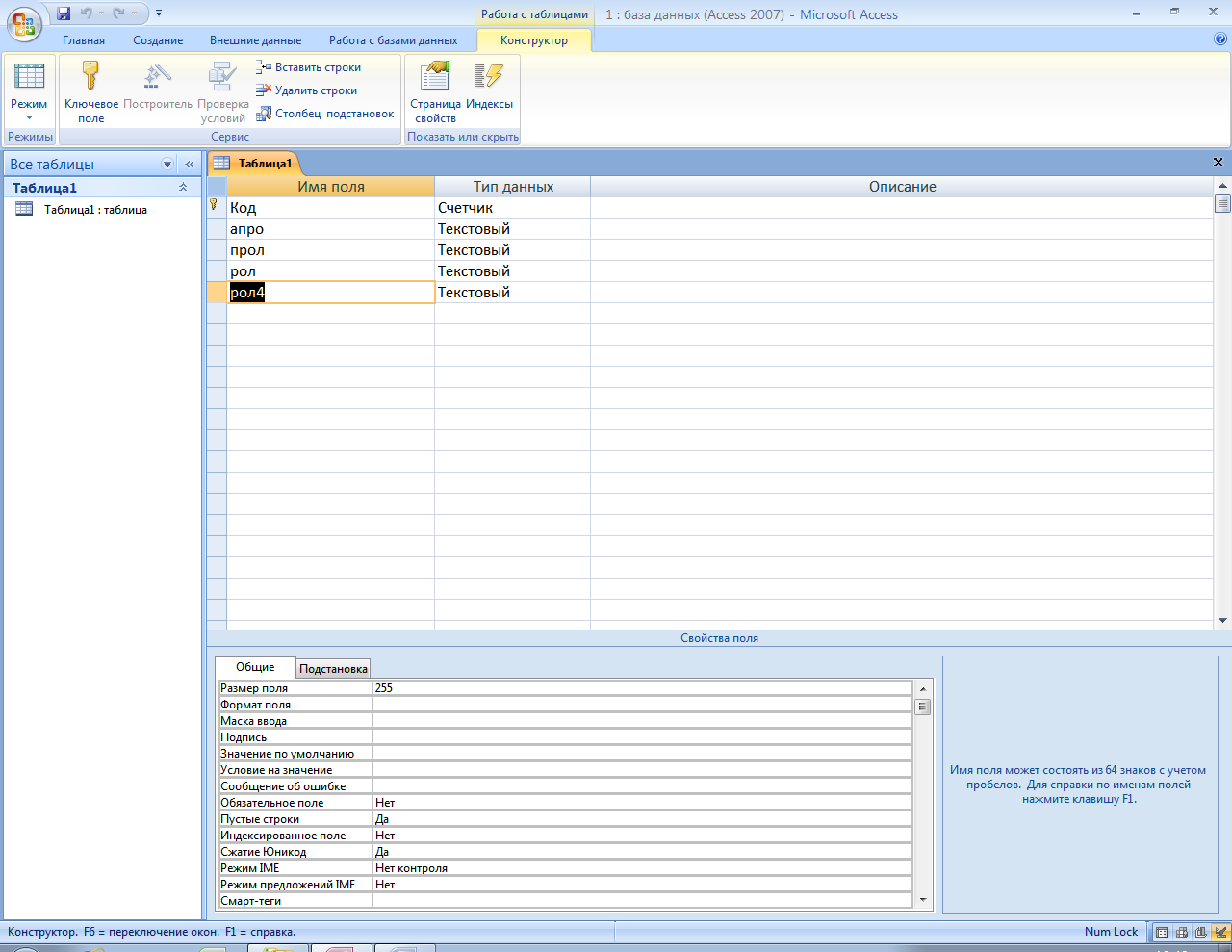Collapse the Таблица1 group chevron
The image size is (1232, 952).
(183, 188)
